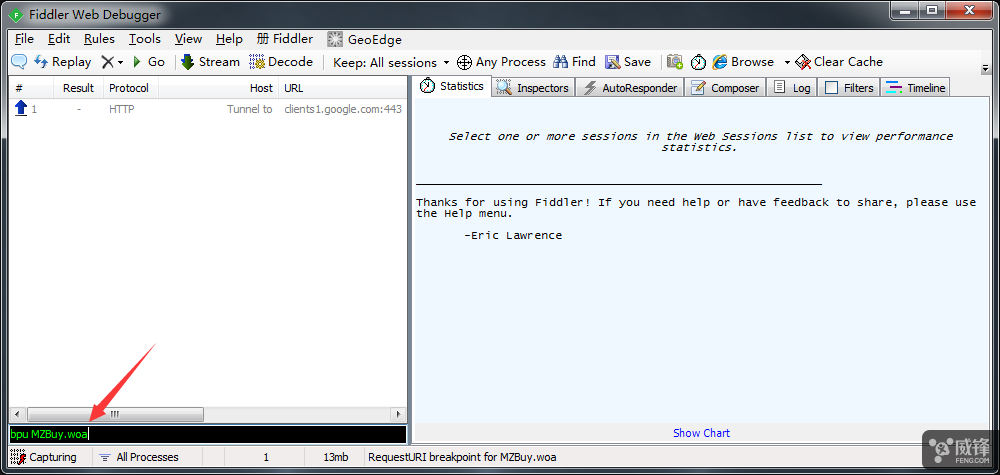Open the Browse dropdown arrow
This screenshot has height=475, width=1000.
[787, 62]
